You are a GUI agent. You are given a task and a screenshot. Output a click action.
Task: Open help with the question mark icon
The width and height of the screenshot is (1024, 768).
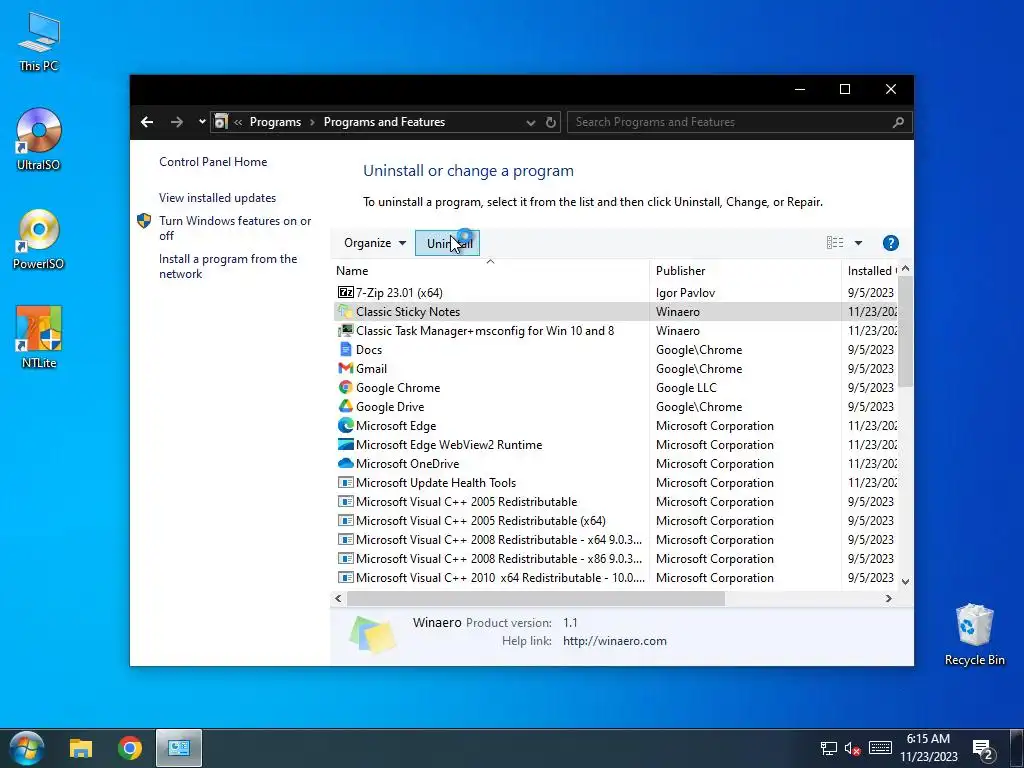[x=890, y=243]
